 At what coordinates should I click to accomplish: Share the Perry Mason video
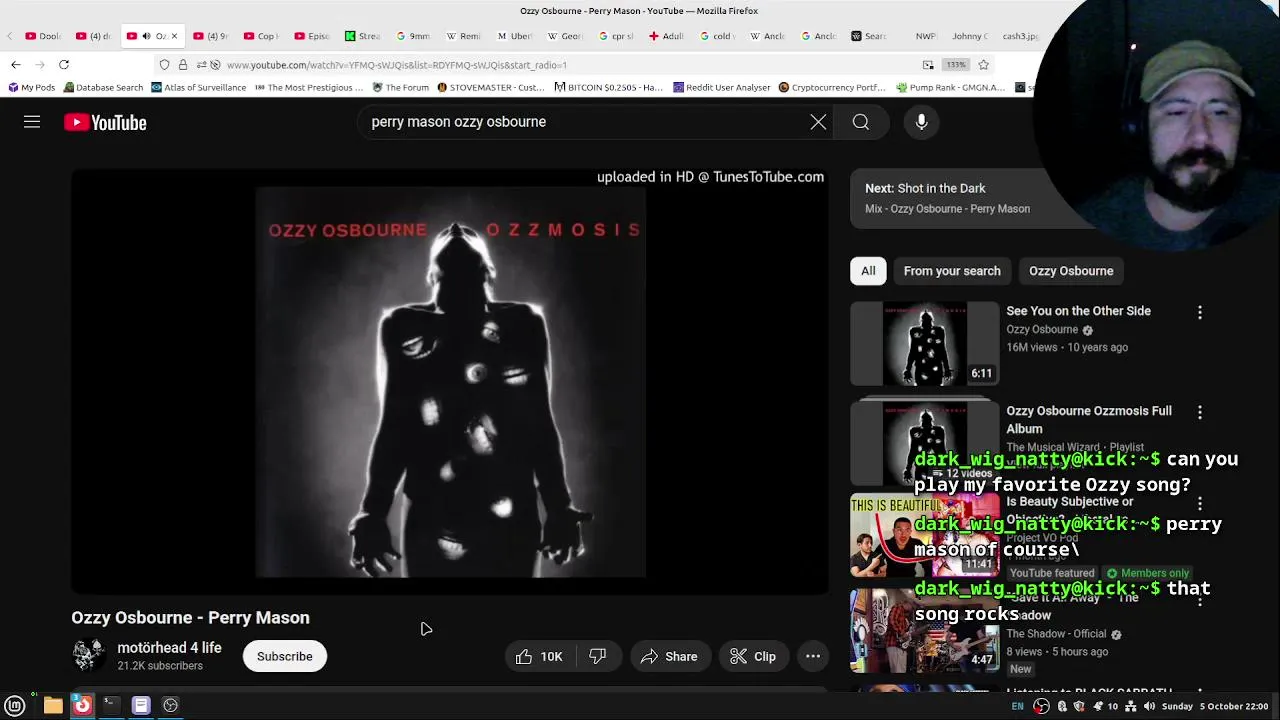click(669, 656)
